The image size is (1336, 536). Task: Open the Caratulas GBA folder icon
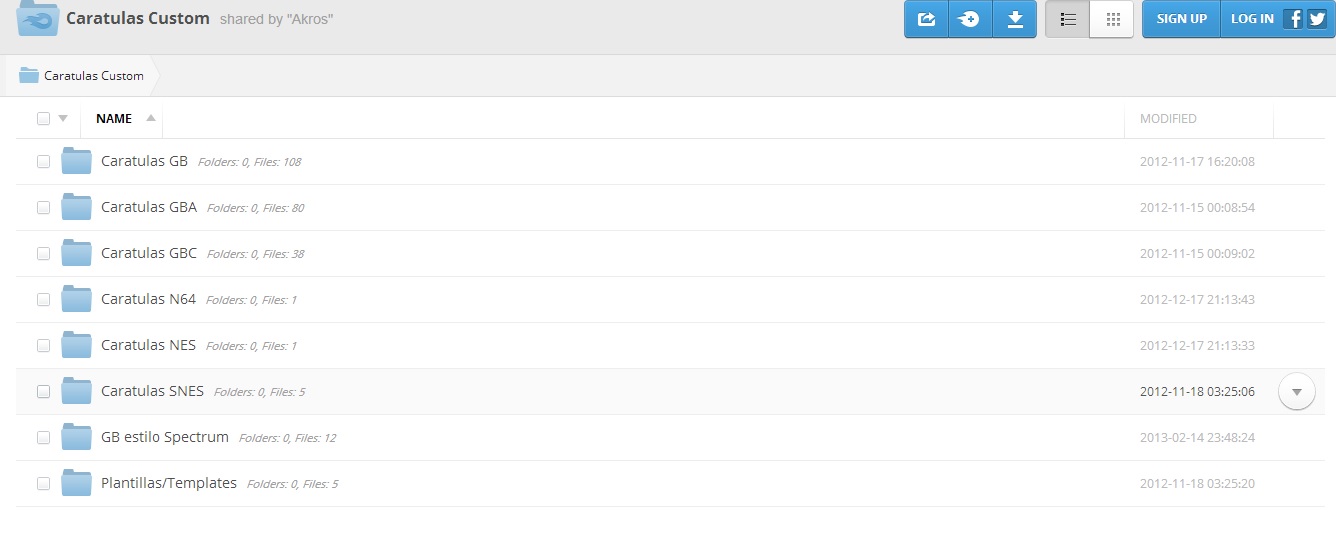pyautogui.click(x=77, y=207)
